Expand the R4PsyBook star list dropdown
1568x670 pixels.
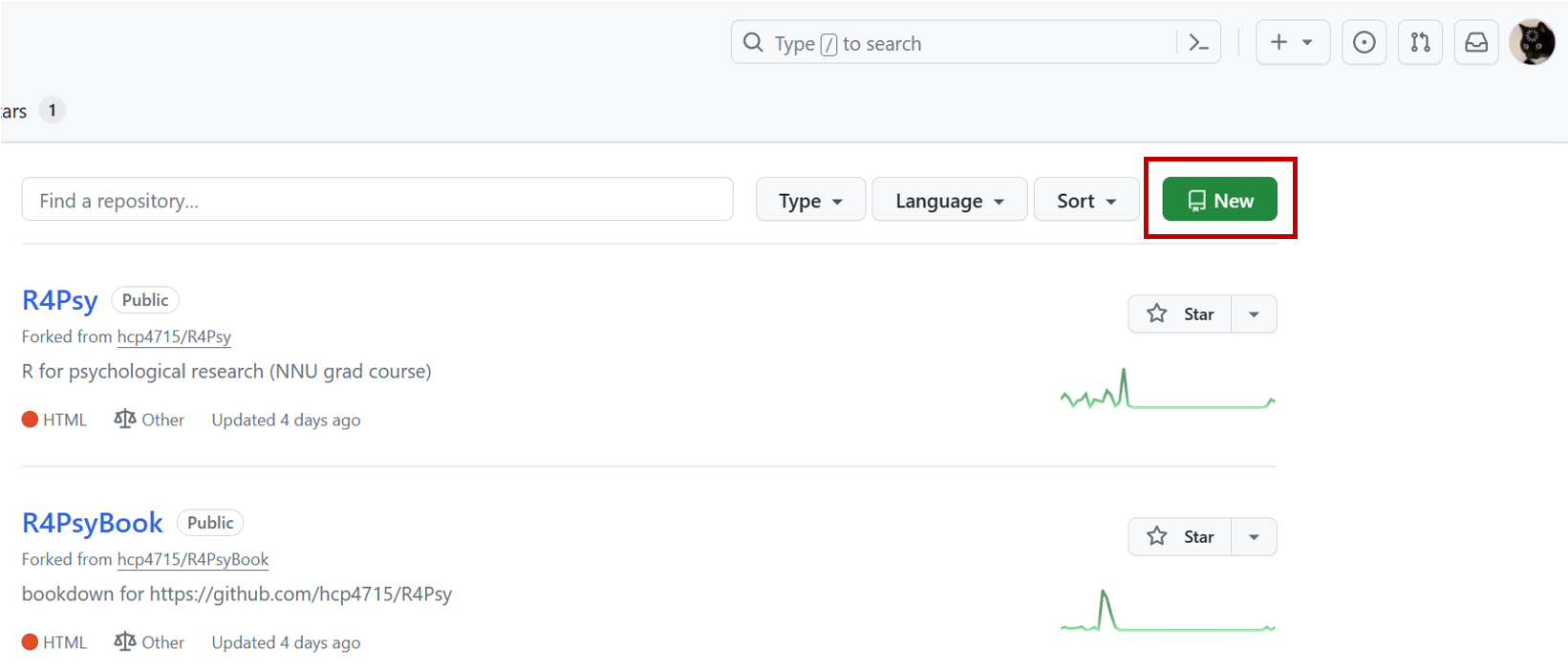point(1254,537)
